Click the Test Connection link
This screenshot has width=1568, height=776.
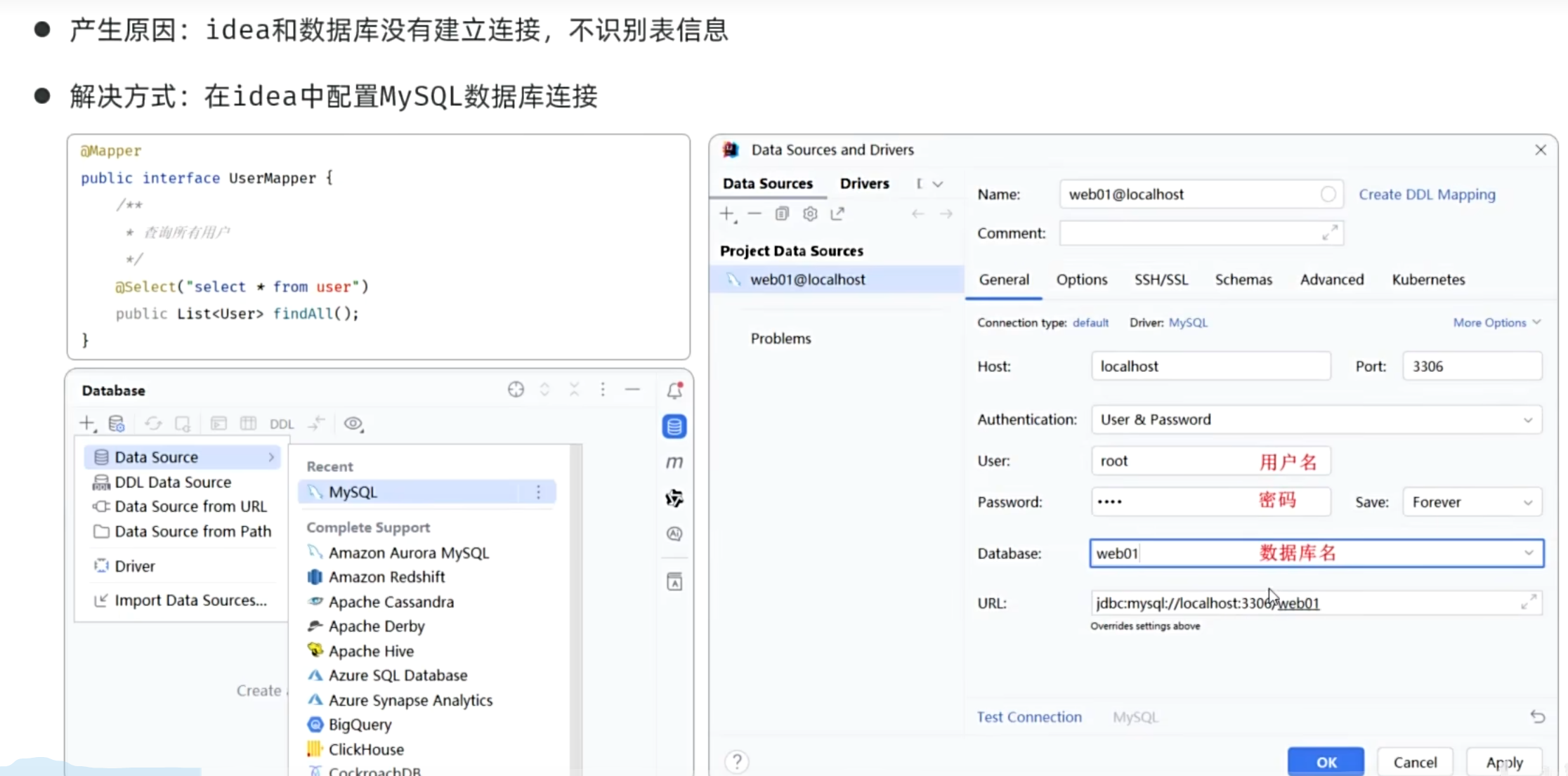(x=1028, y=717)
